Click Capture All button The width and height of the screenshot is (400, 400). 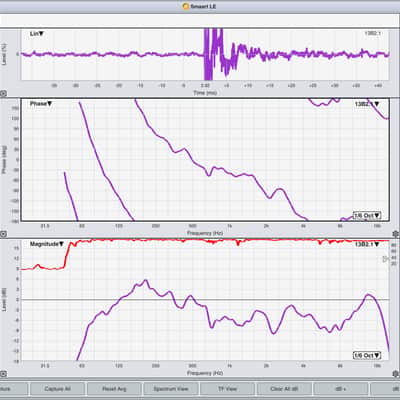[x=57, y=389]
